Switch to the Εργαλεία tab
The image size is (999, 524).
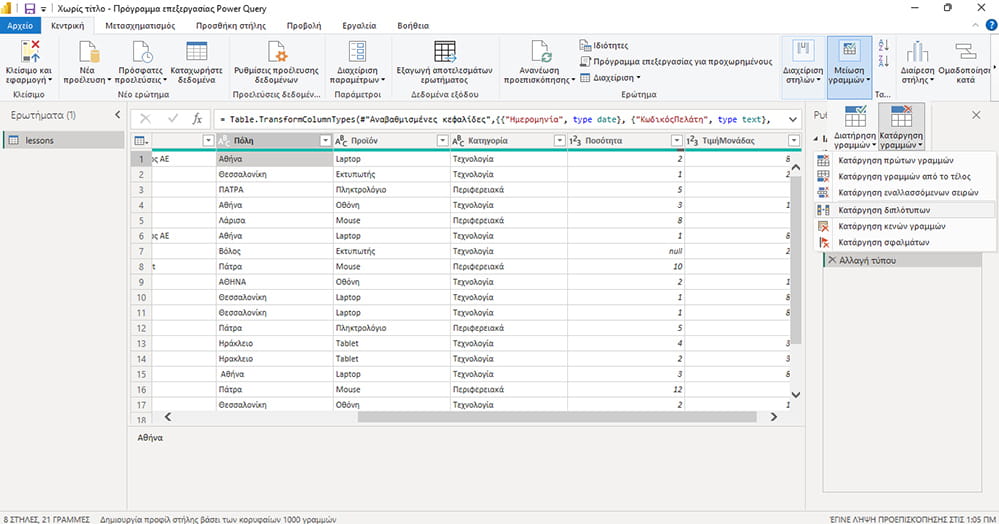359,25
